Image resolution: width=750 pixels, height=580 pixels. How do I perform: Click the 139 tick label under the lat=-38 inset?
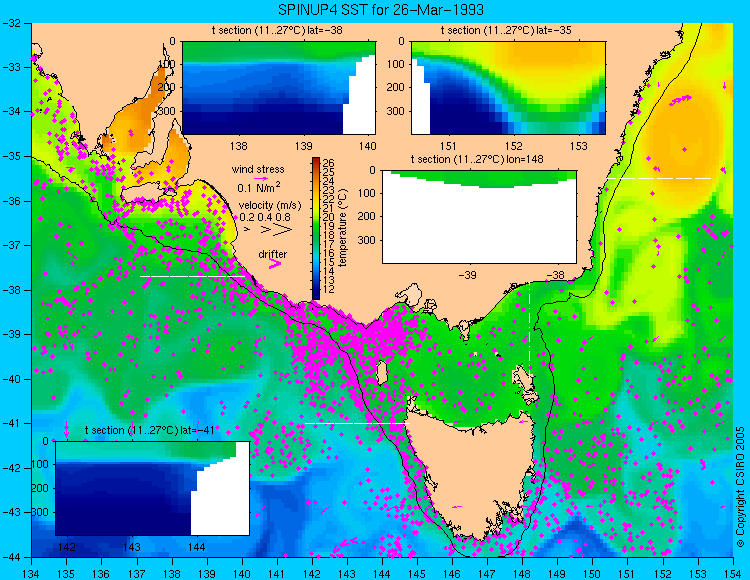(304, 146)
